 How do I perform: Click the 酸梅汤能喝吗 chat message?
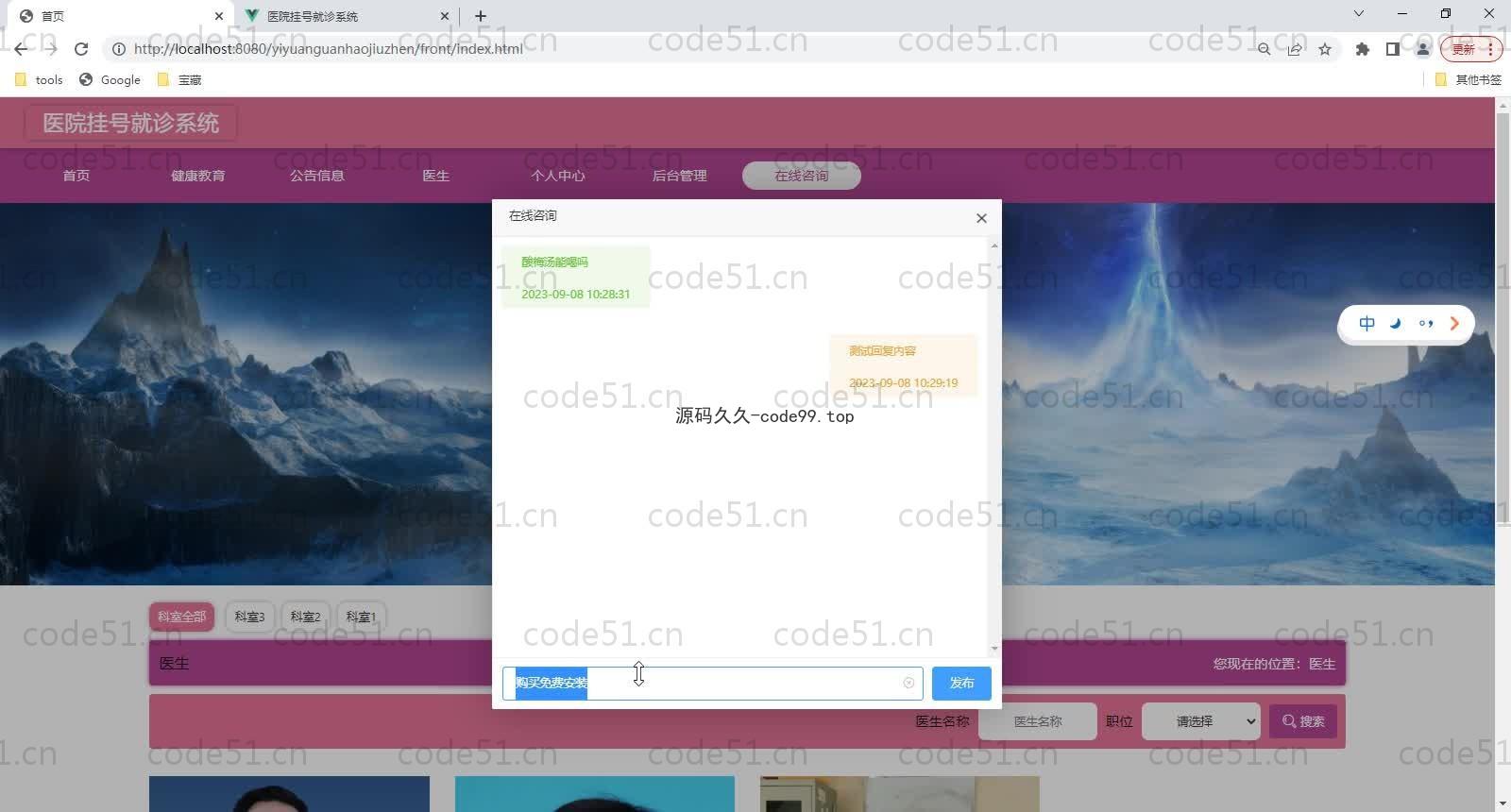pyautogui.click(x=575, y=278)
